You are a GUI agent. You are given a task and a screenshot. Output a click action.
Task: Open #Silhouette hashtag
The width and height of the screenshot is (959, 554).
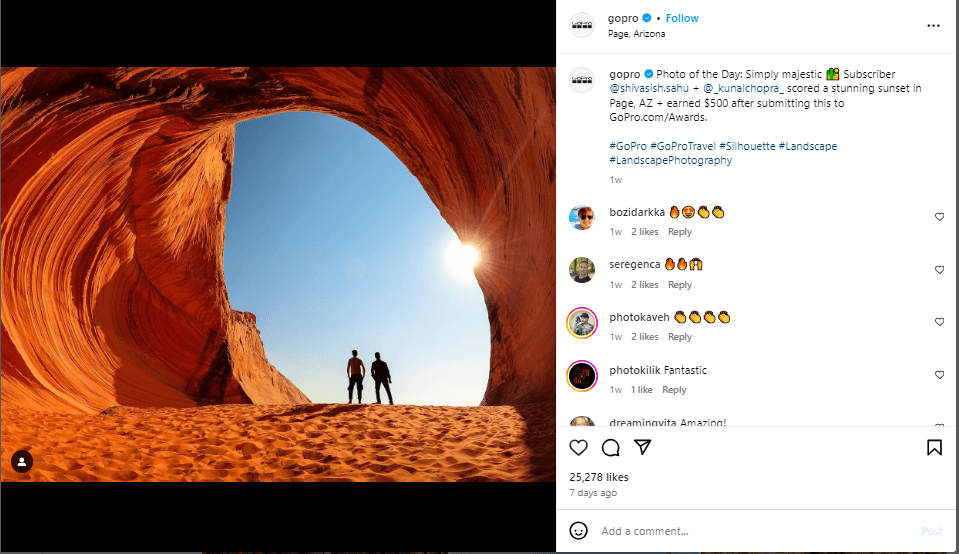click(747, 146)
